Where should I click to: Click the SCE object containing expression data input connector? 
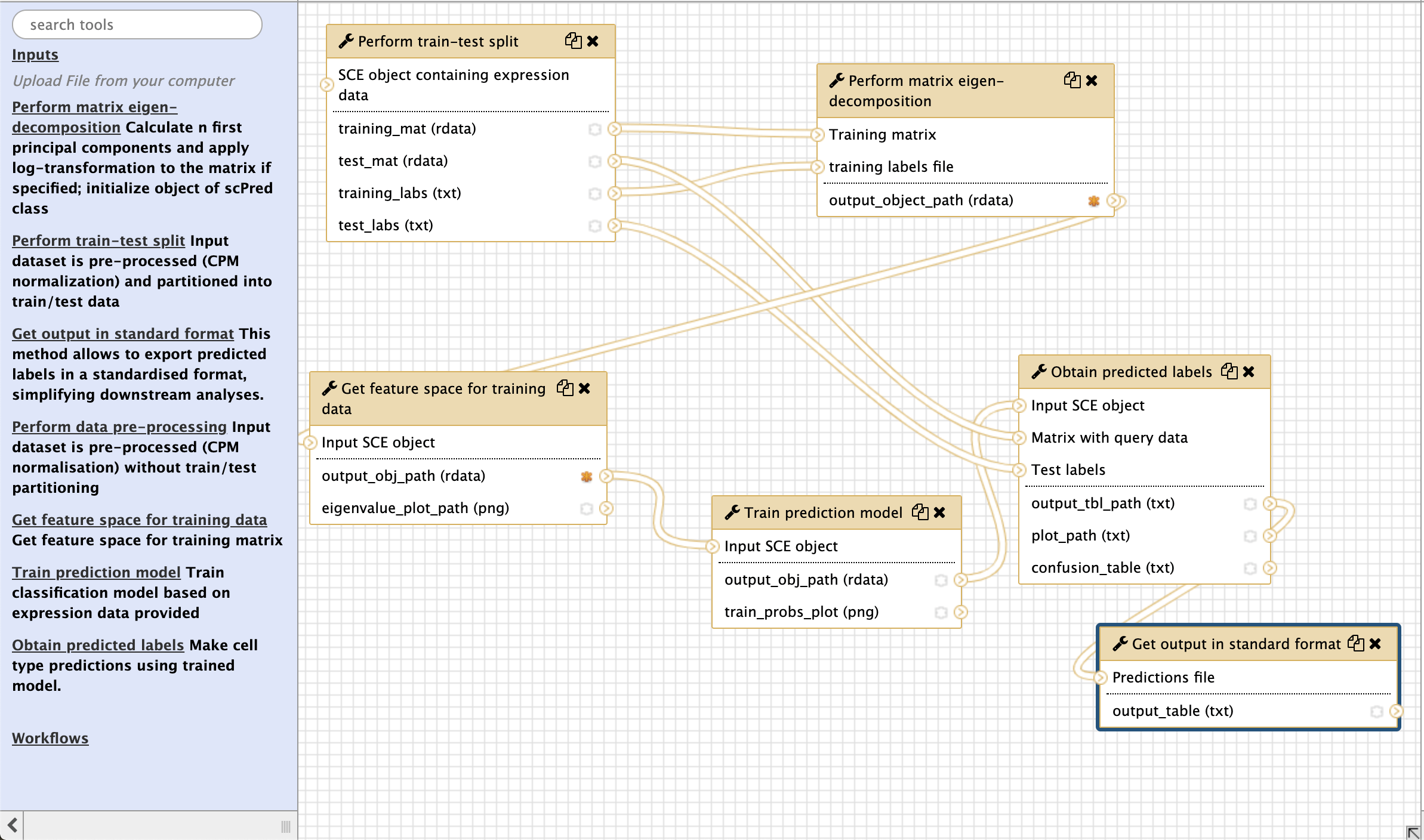coord(326,85)
